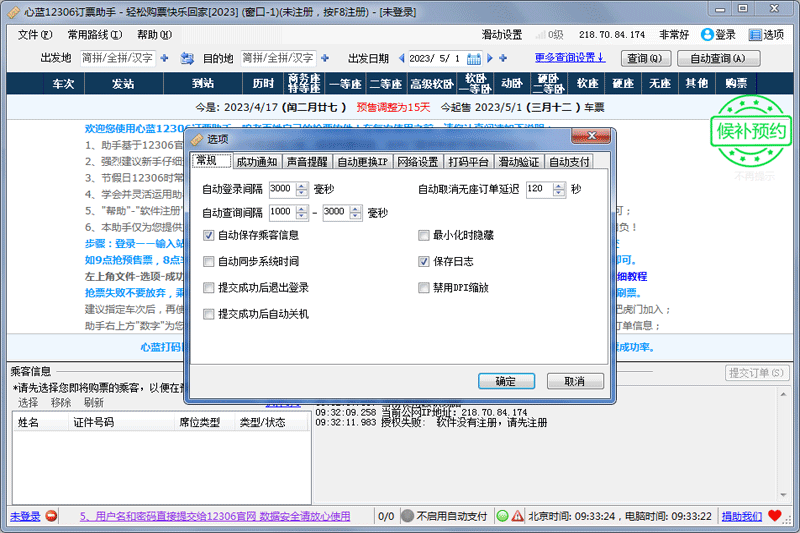The image size is (800, 533).
Task: Click the 取消 button in the options dialog
Action: [574, 381]
